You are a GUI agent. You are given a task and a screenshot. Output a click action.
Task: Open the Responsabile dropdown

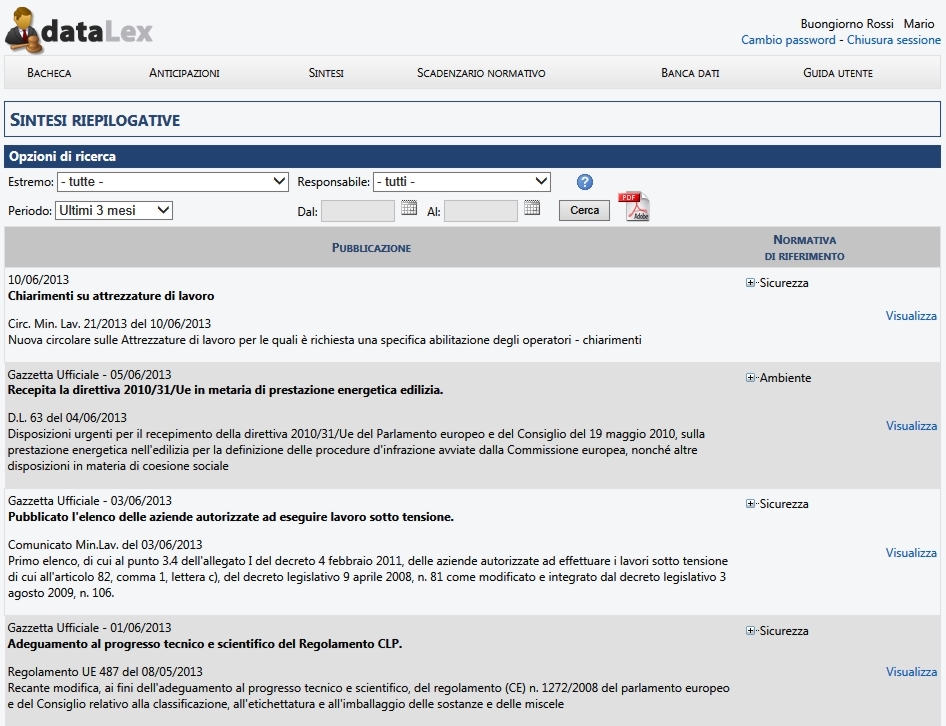click(x=462, y=182)
